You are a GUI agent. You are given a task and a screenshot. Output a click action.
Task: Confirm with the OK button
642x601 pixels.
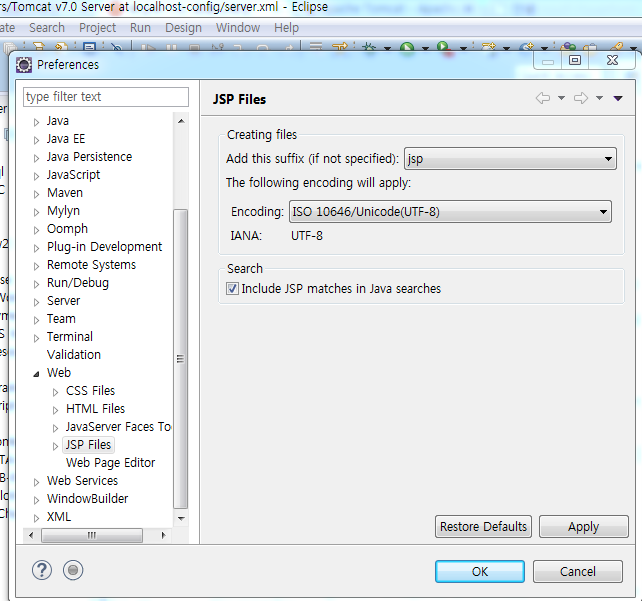(480, 572)
